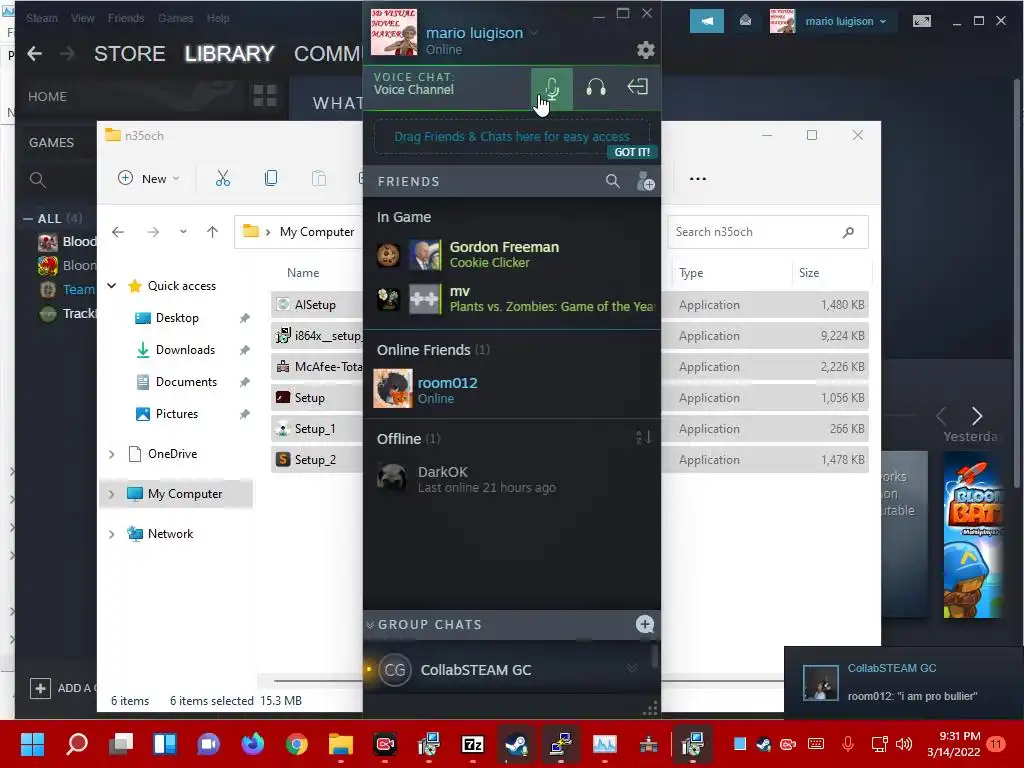Viewport: 1024px width, 768px height.
Task: Expand CollabSTEAM GC chevron in group chats
Action: [632, 668]
